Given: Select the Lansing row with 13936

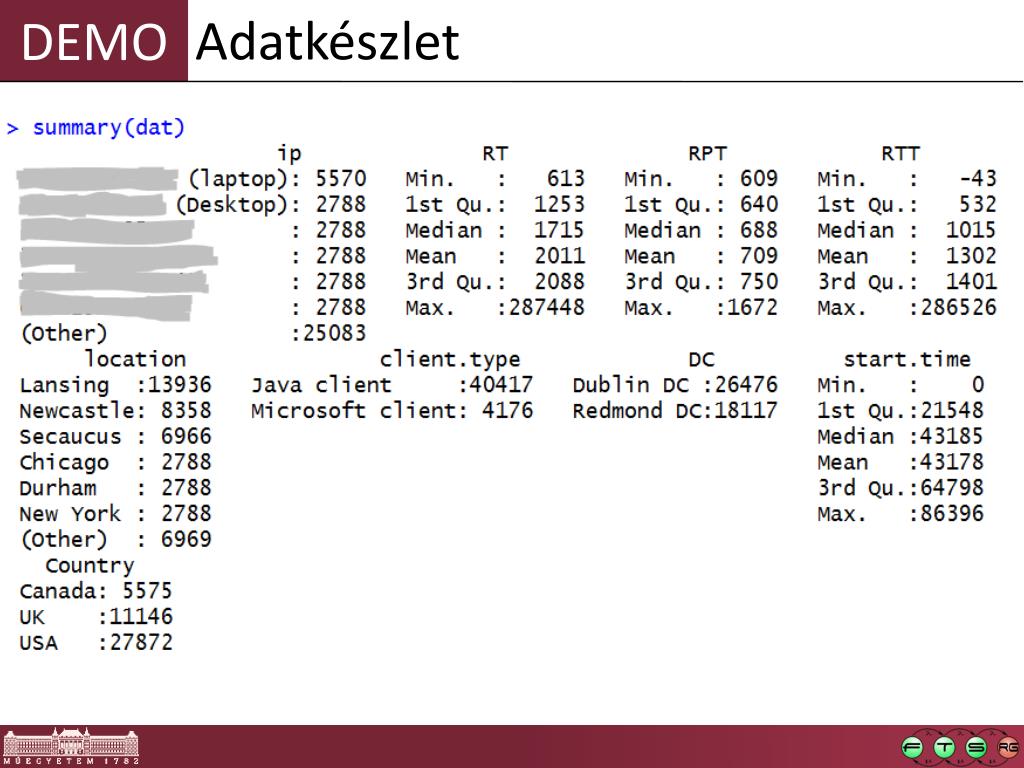Looking at the screenshot, I should pyautogui.click(x=116, y=385).
